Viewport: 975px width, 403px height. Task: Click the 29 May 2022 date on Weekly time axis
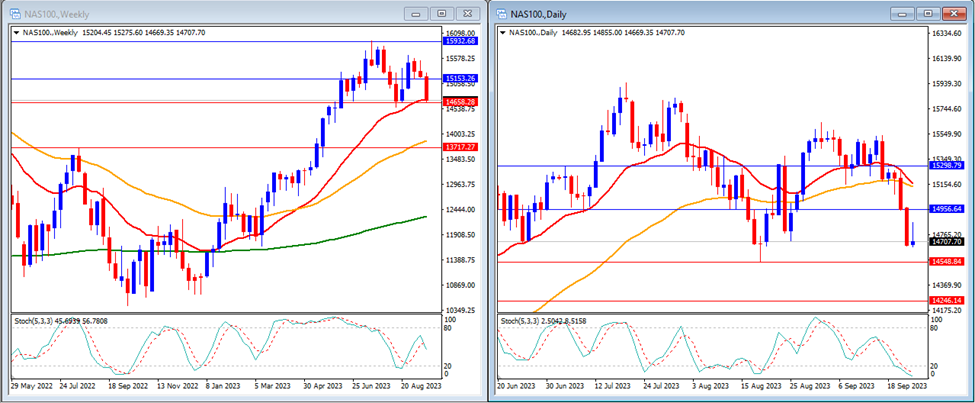(31, 386)
